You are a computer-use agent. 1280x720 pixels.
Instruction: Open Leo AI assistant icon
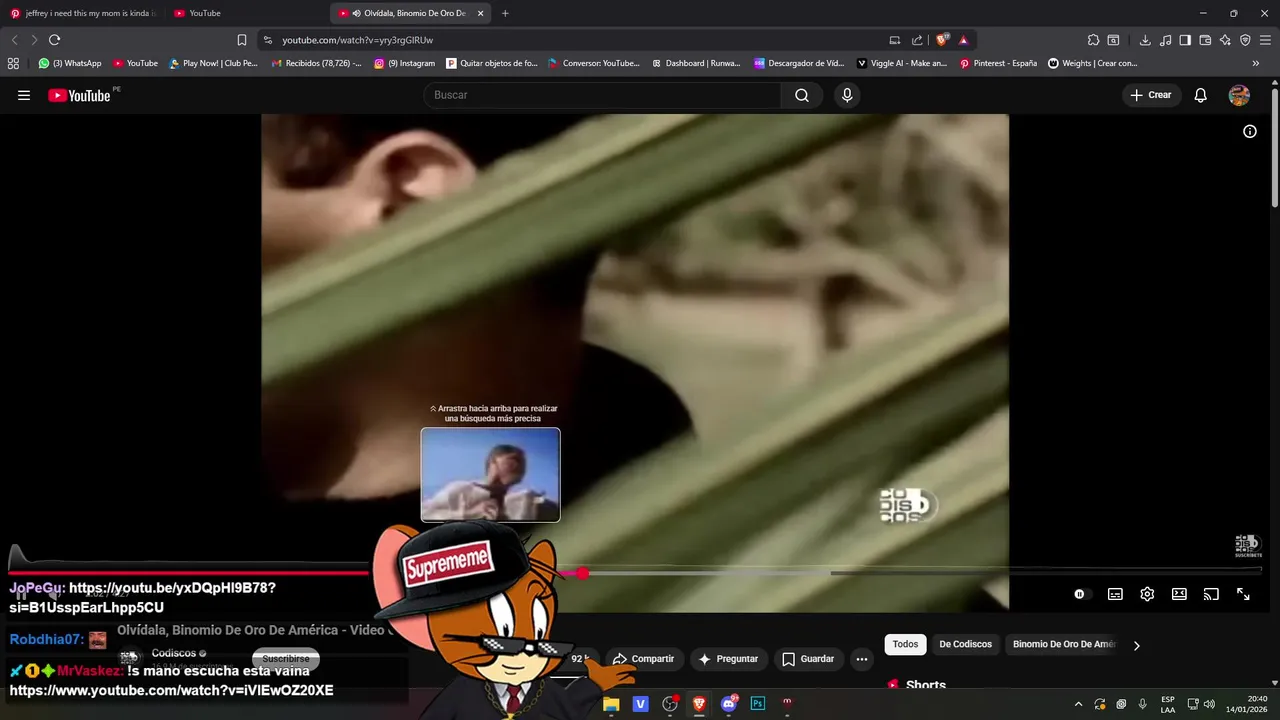(x=1225, y=40)
